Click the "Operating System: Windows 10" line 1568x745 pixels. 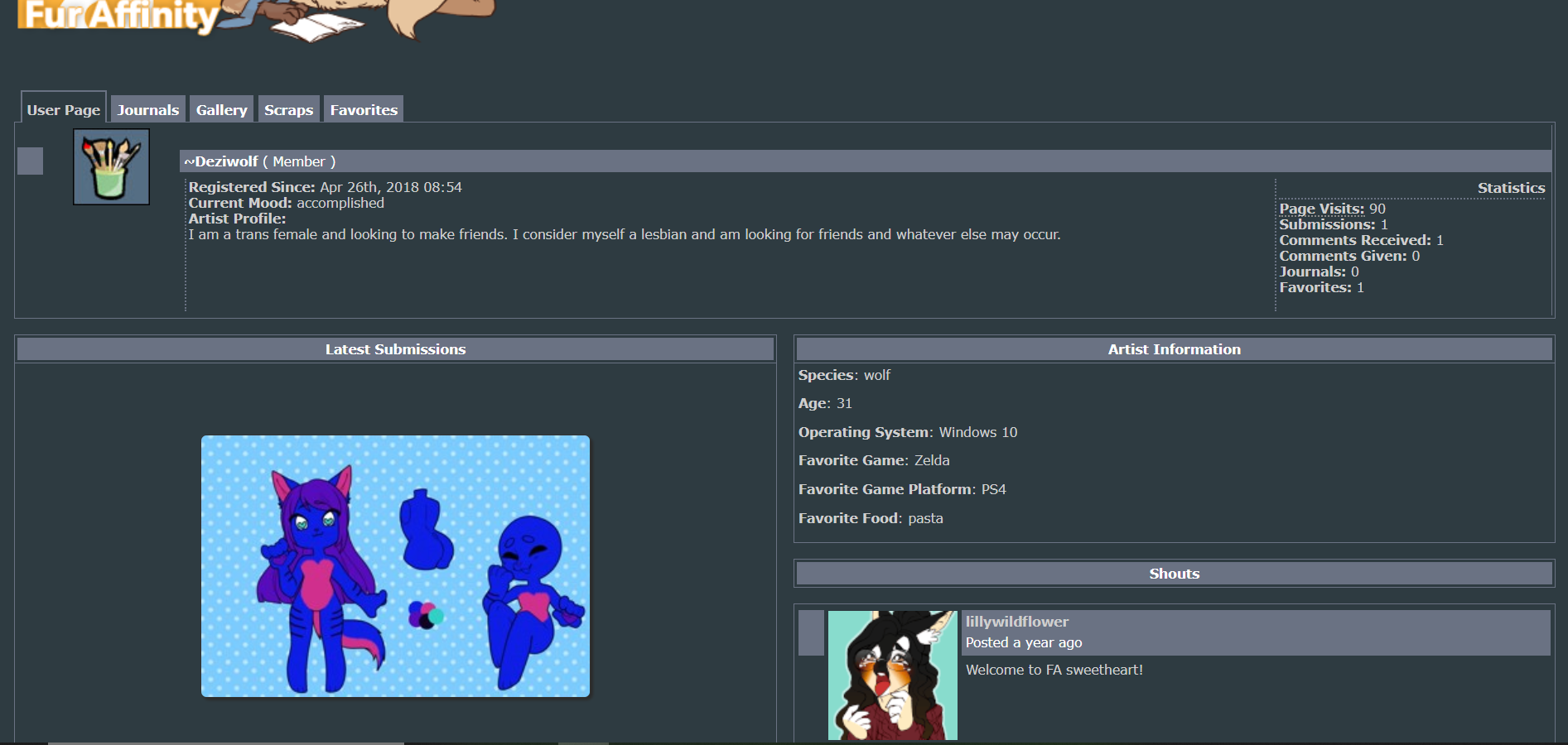908,432
